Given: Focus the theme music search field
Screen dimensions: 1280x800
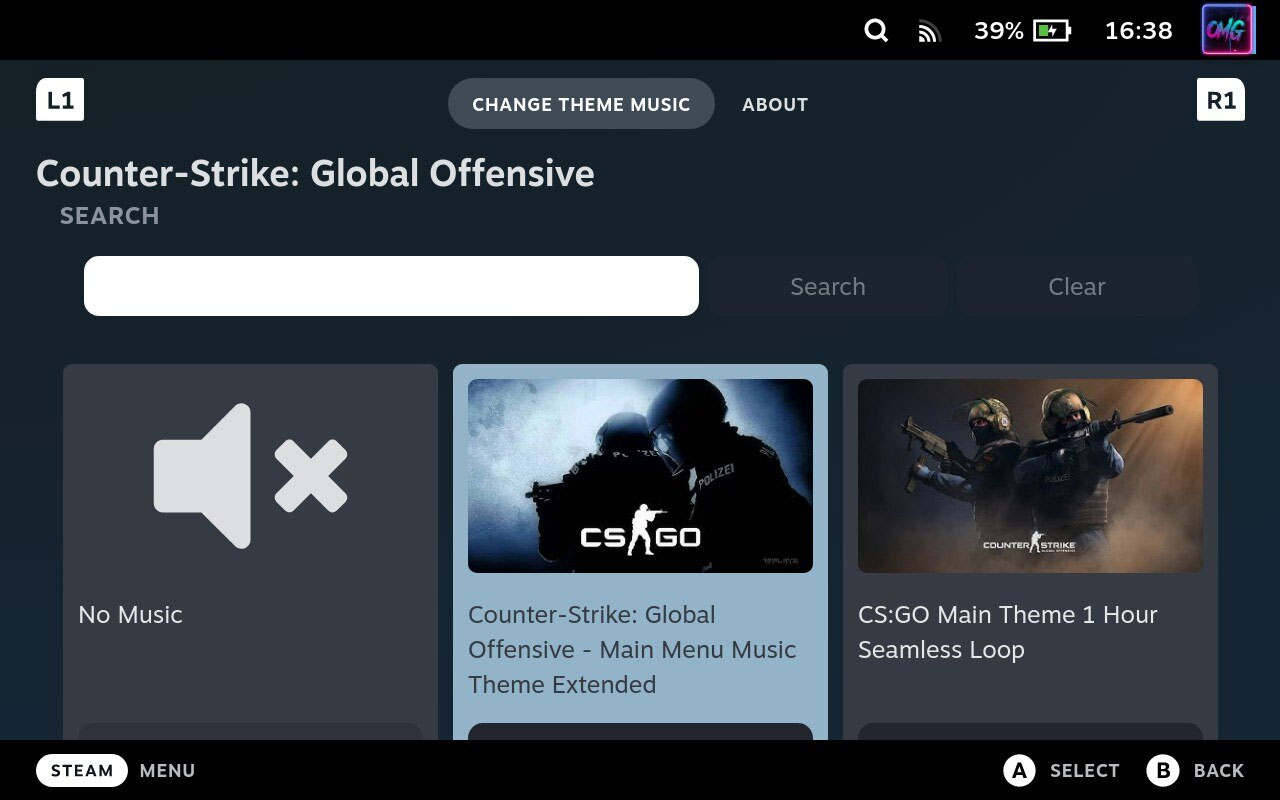Looking at the screenshot, I should point(391,286).
